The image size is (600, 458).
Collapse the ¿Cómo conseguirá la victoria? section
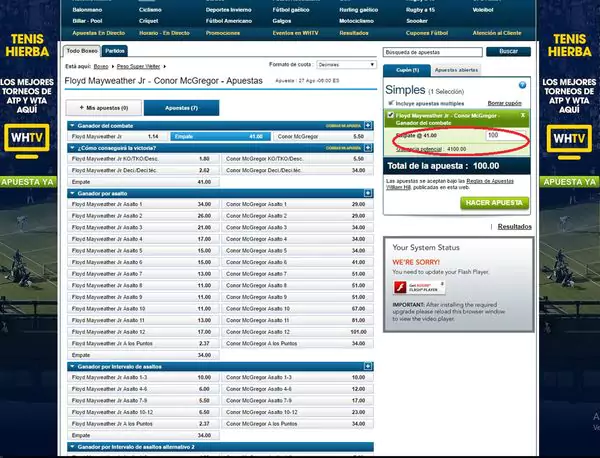point(72,148)
